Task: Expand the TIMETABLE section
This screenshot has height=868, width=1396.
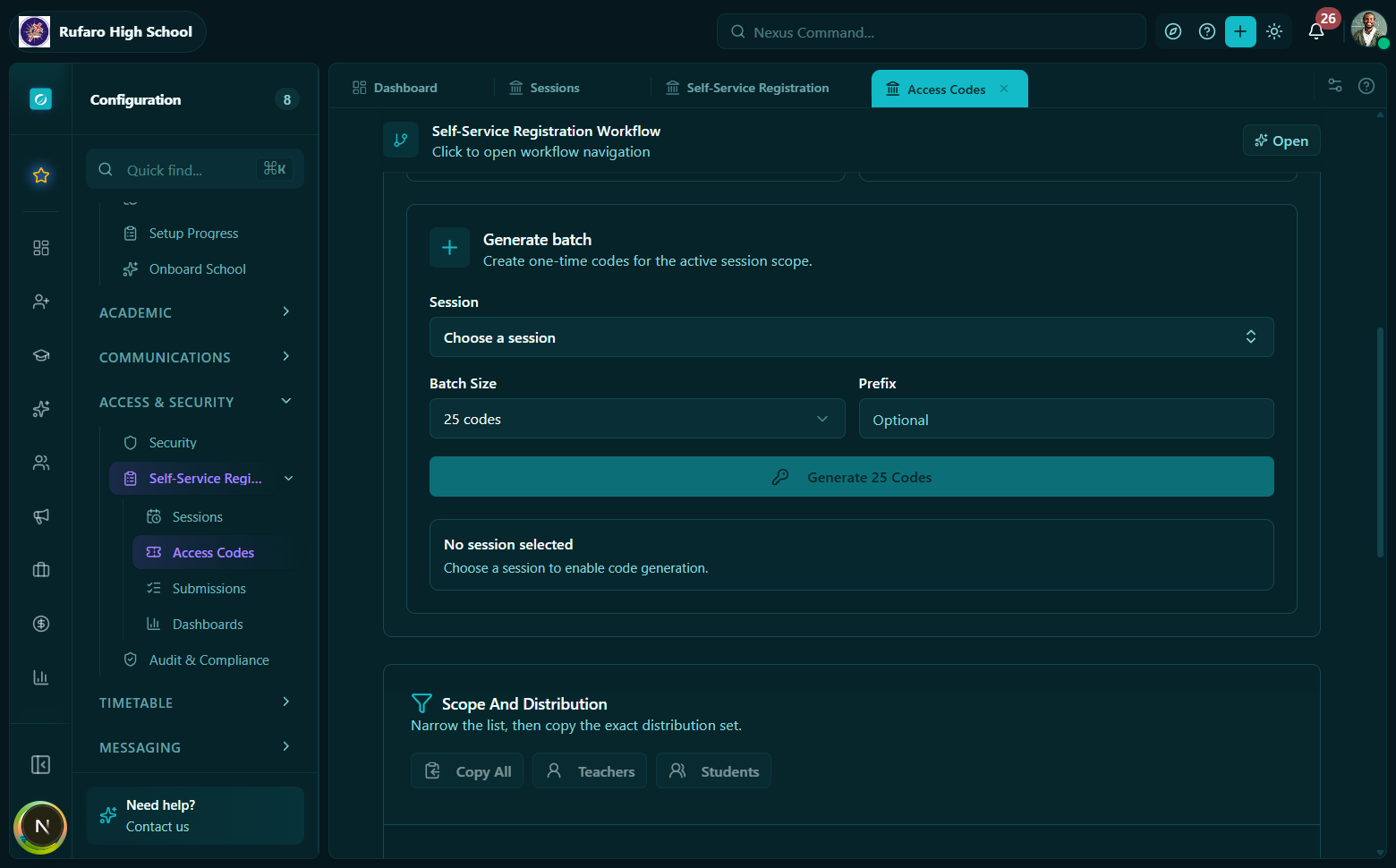Action: coord(195,702)
